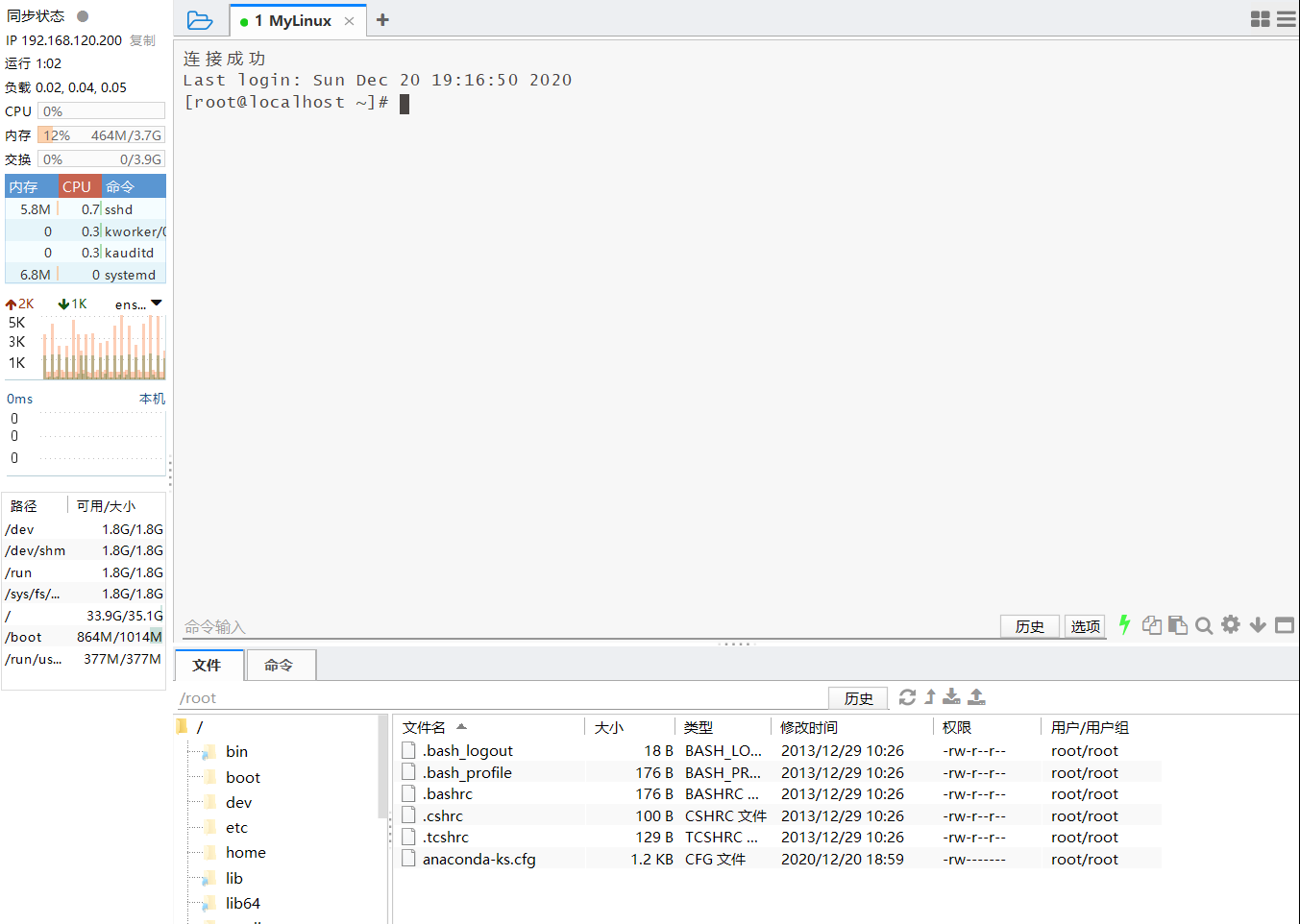This screenshot has height=924, width=1300.
Task: Click 复制 to copy the IP address
Action: 142,40
